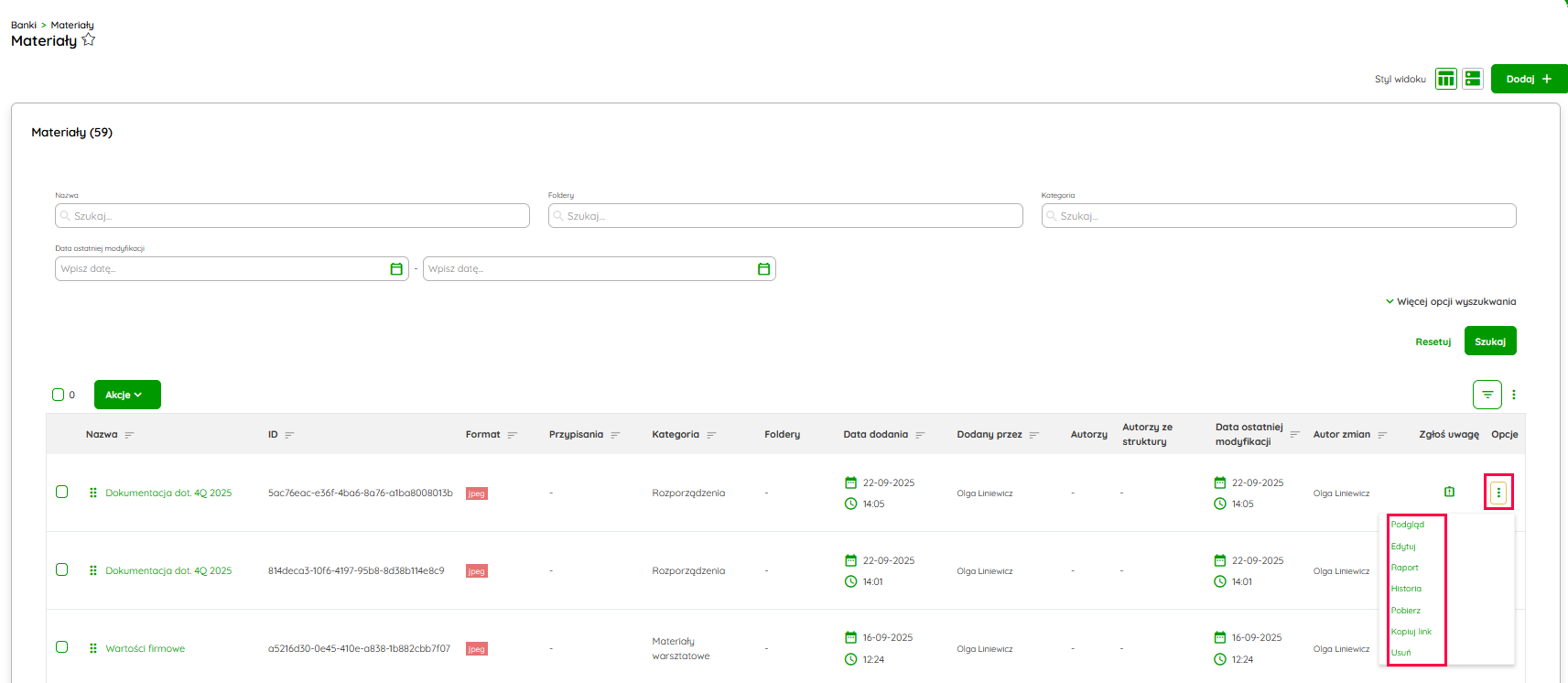The height and width of the screenshot is (683, 1568).
Task: Check the Wartości firmowe row checkbox
Action: (62, 647)
